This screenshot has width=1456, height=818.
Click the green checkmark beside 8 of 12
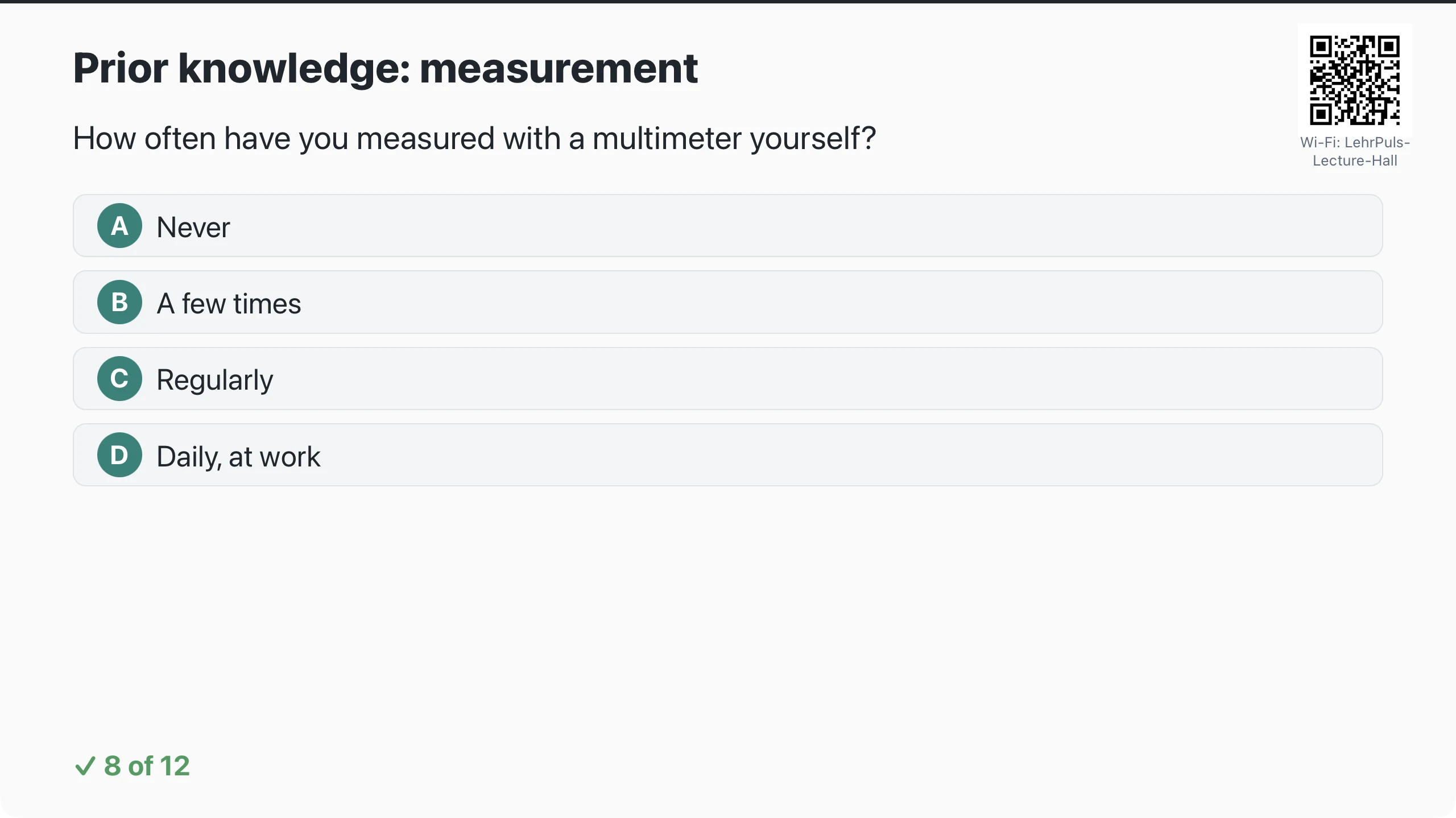tap(85, 766)
